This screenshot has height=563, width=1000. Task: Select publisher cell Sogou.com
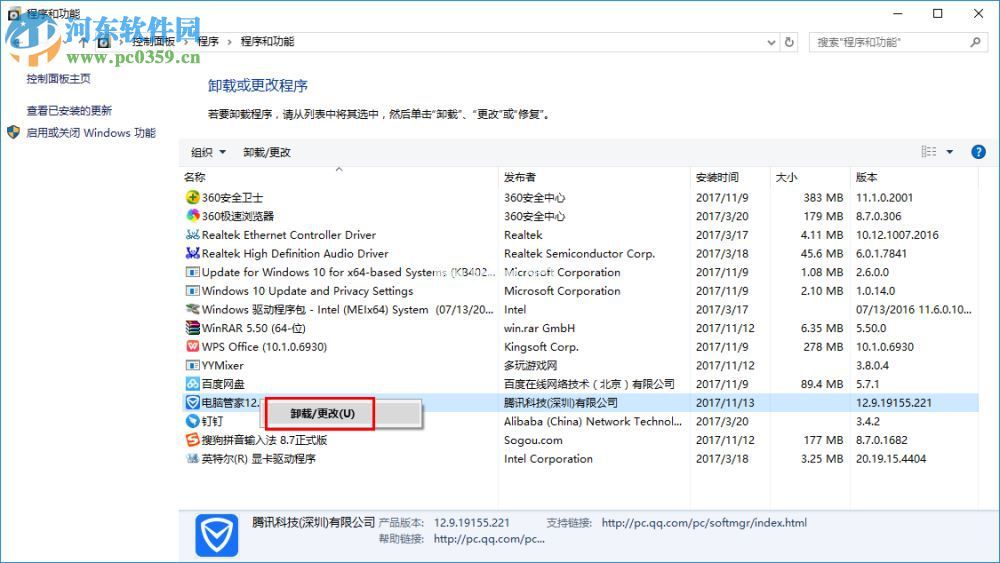[533, 440]
